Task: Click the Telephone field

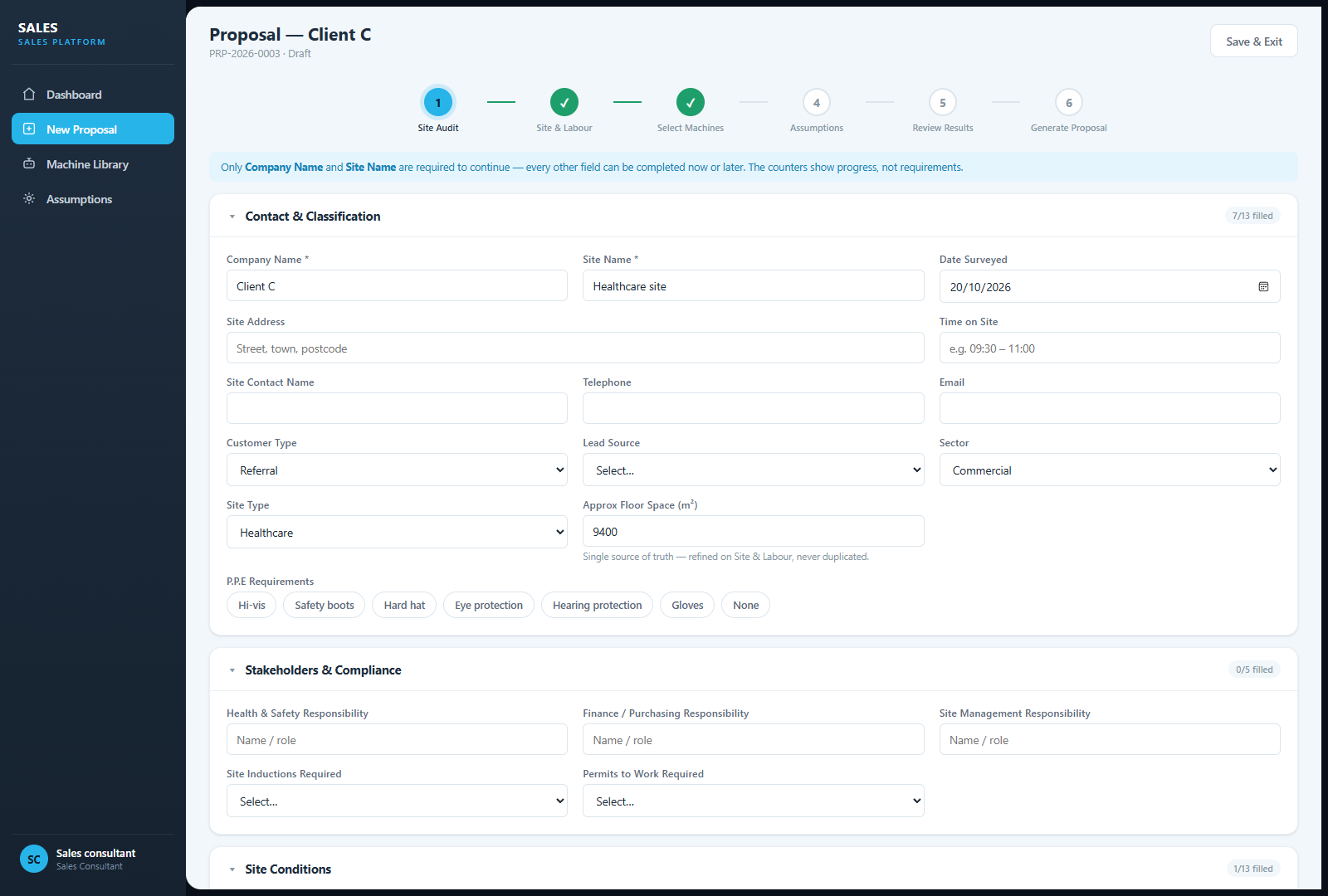Action: (753, 408)
